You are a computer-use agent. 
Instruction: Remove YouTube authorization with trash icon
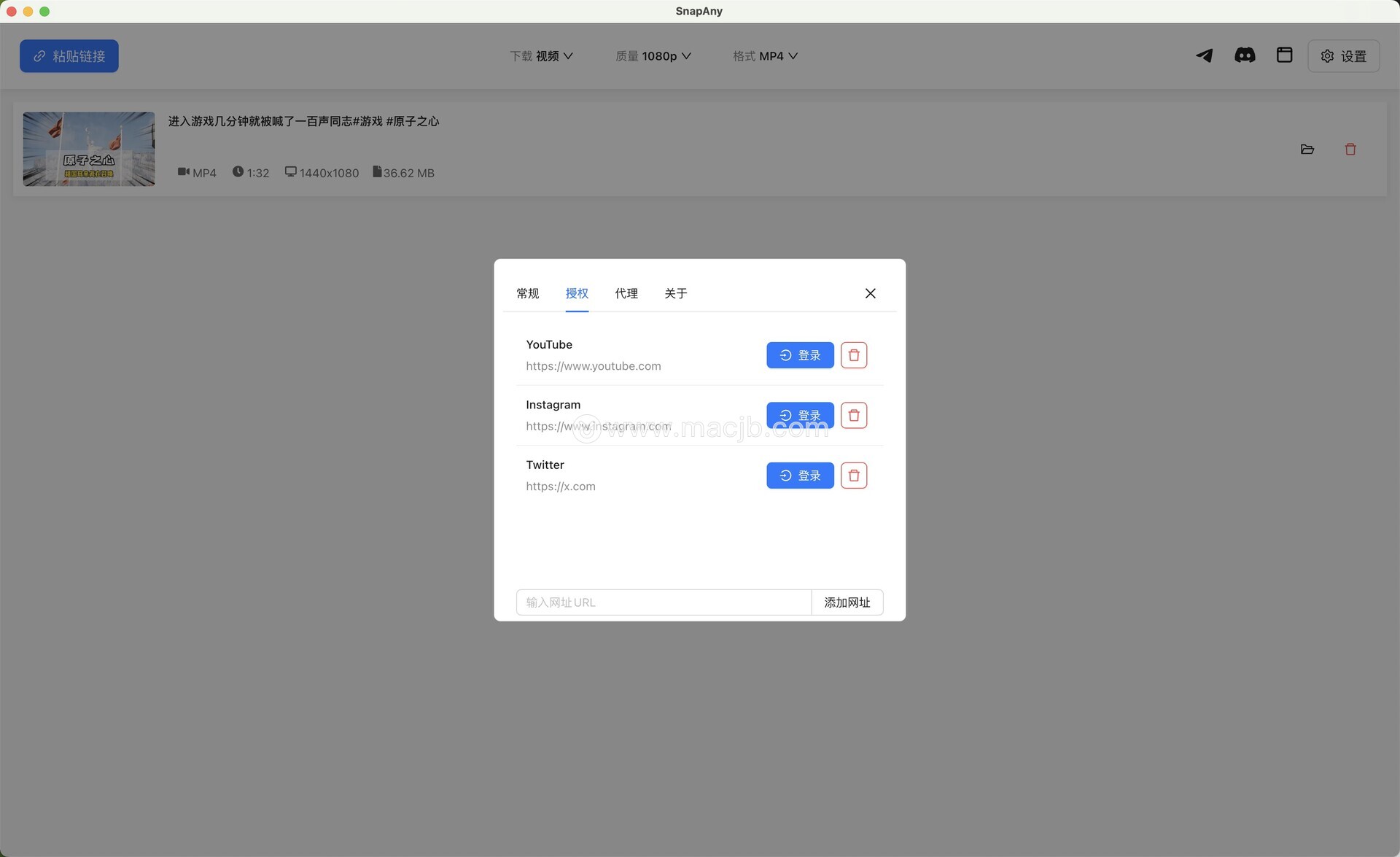(854, 355)
